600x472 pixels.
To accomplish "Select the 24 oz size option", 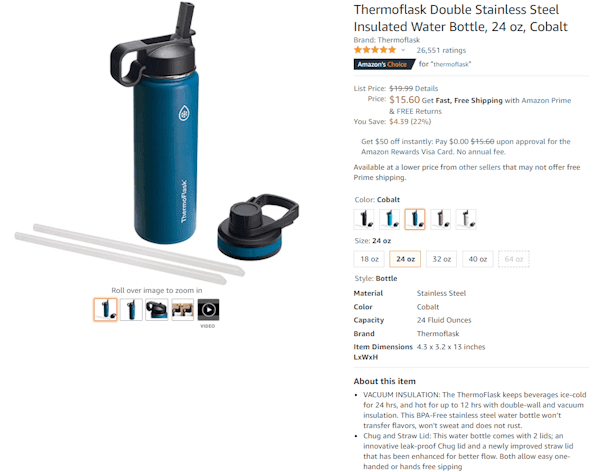I will coord(405,259).
